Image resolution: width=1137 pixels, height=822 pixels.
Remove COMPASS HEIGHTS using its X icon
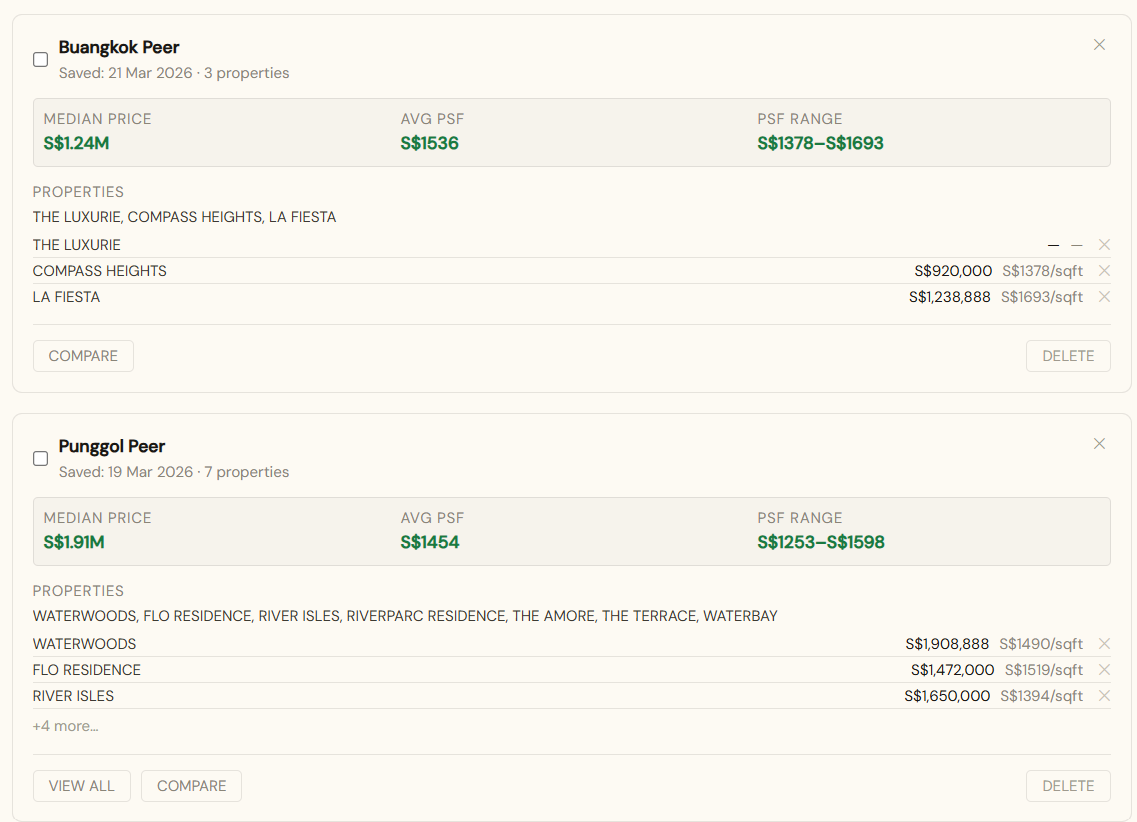click(x=1104, y=270)
